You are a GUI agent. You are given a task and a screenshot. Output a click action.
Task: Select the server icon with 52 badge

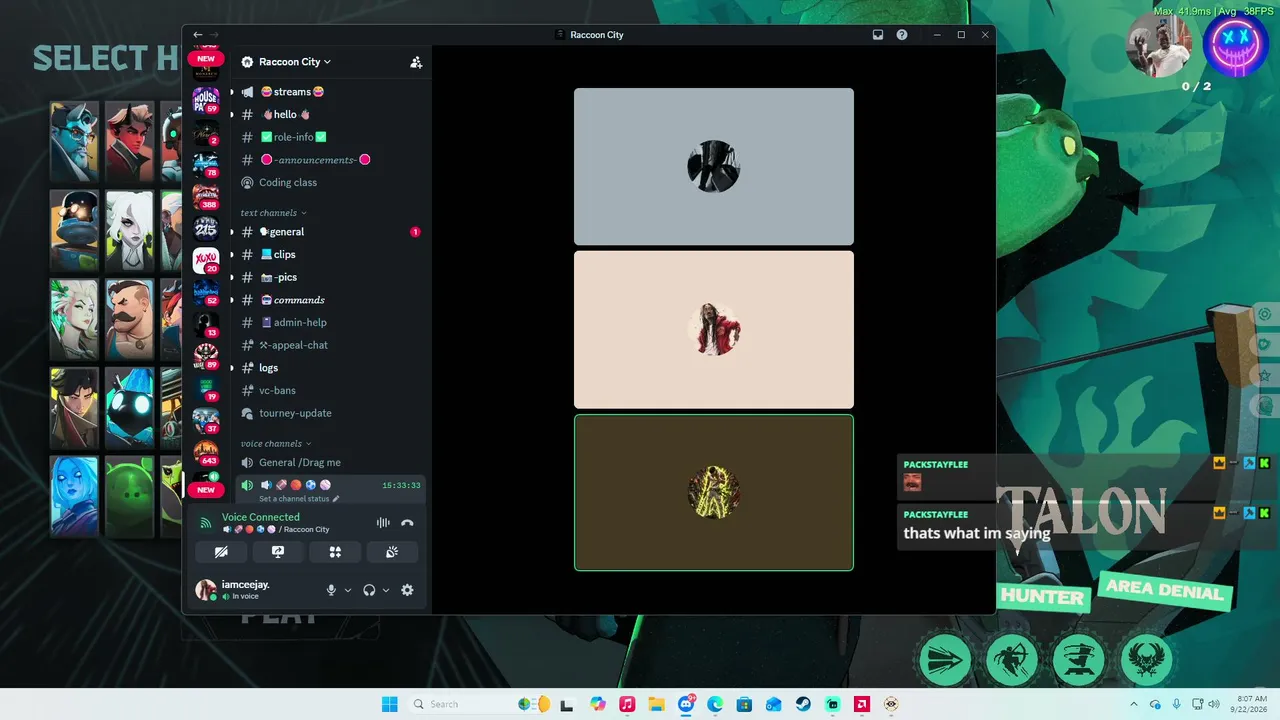coord(206,293)
